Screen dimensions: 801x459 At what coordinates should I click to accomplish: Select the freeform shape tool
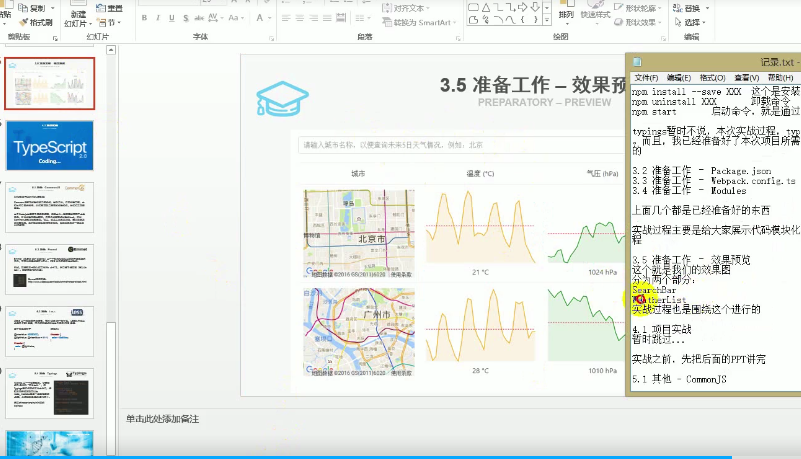[x=474, y=20]
